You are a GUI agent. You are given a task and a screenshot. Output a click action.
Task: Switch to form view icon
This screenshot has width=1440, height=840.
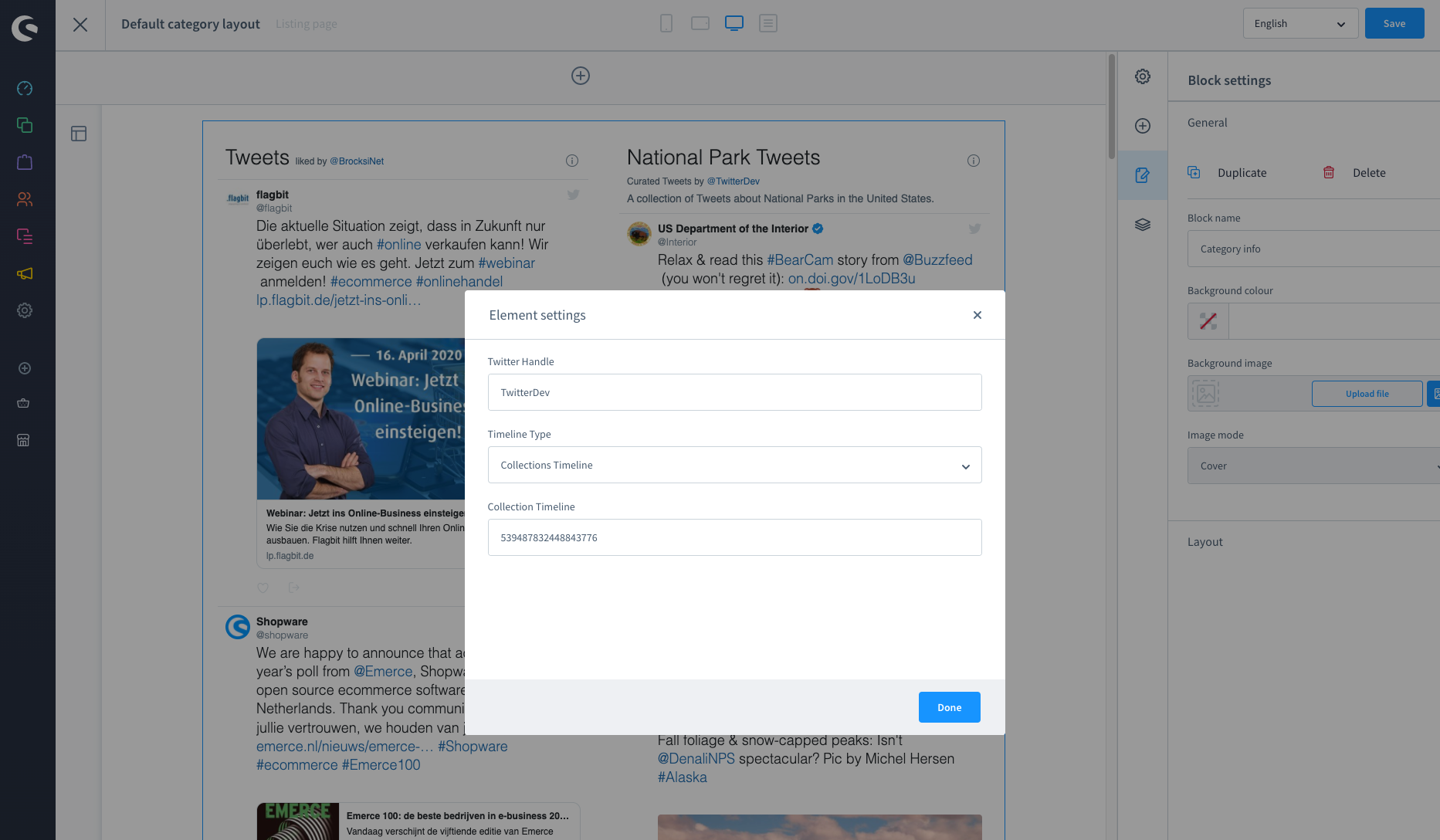click(x=768, y=23)
